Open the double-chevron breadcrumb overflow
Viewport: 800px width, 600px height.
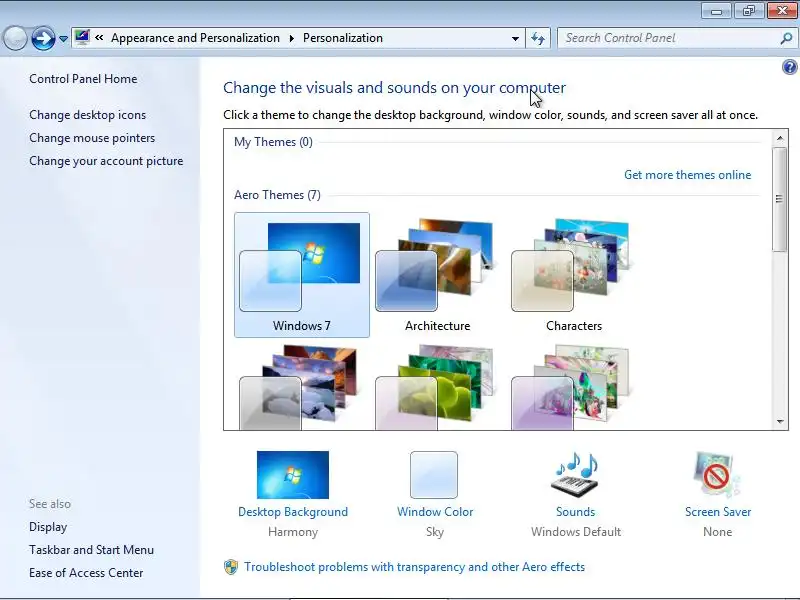coord(99,38)
